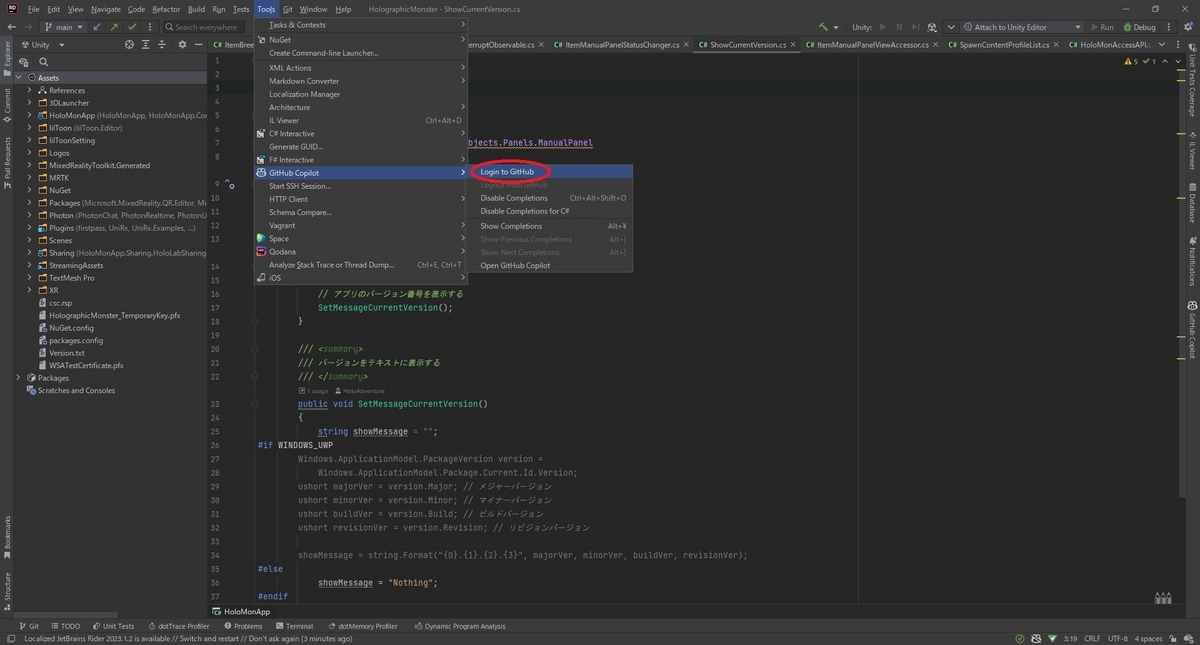
Task: Open dotTrace Profiler tool window
Action: pyautogui.click(x=178, y=626)
